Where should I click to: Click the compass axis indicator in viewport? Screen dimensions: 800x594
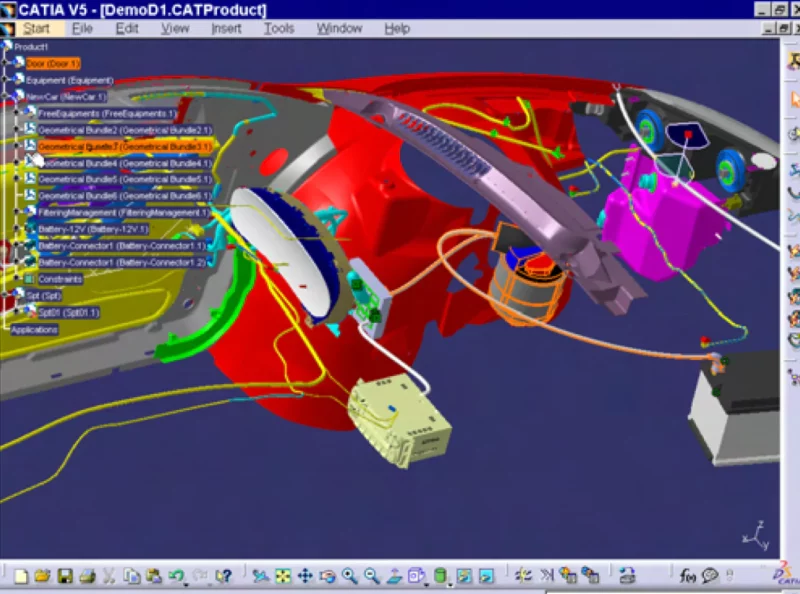click(756, 536)
